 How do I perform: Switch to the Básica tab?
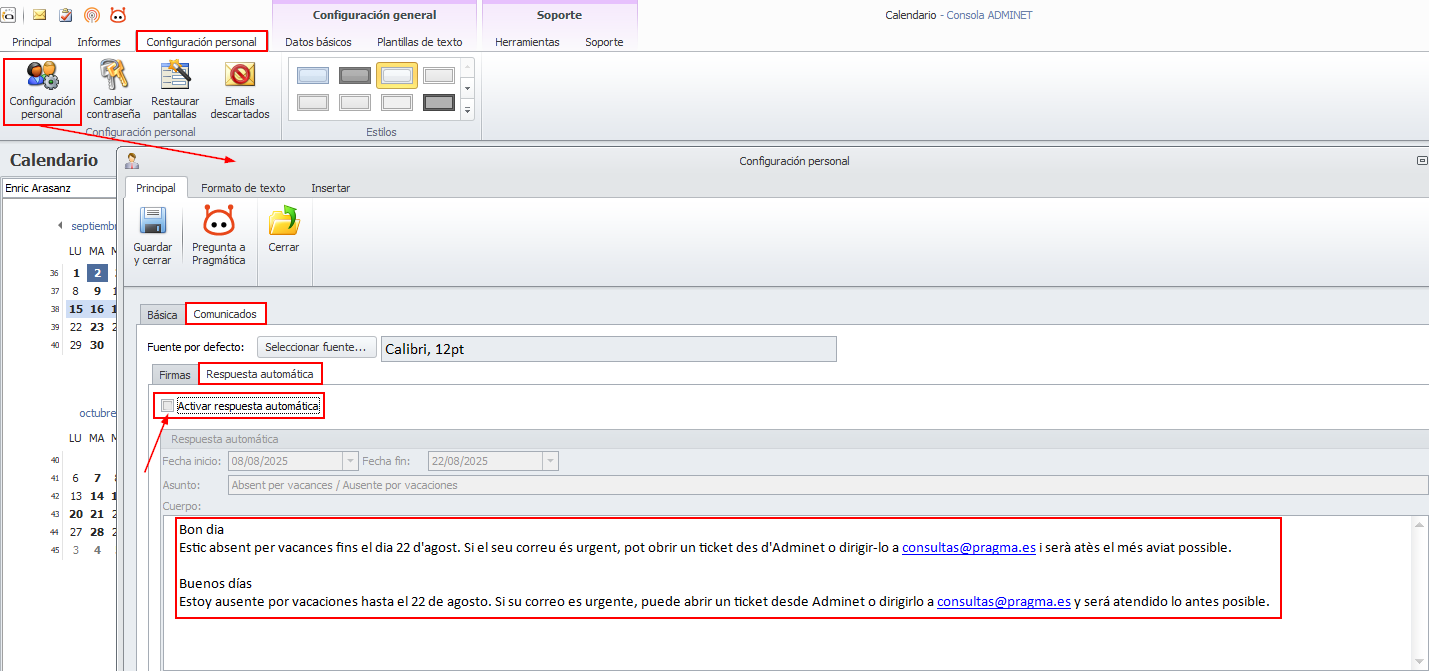click(x=162, y=315)
